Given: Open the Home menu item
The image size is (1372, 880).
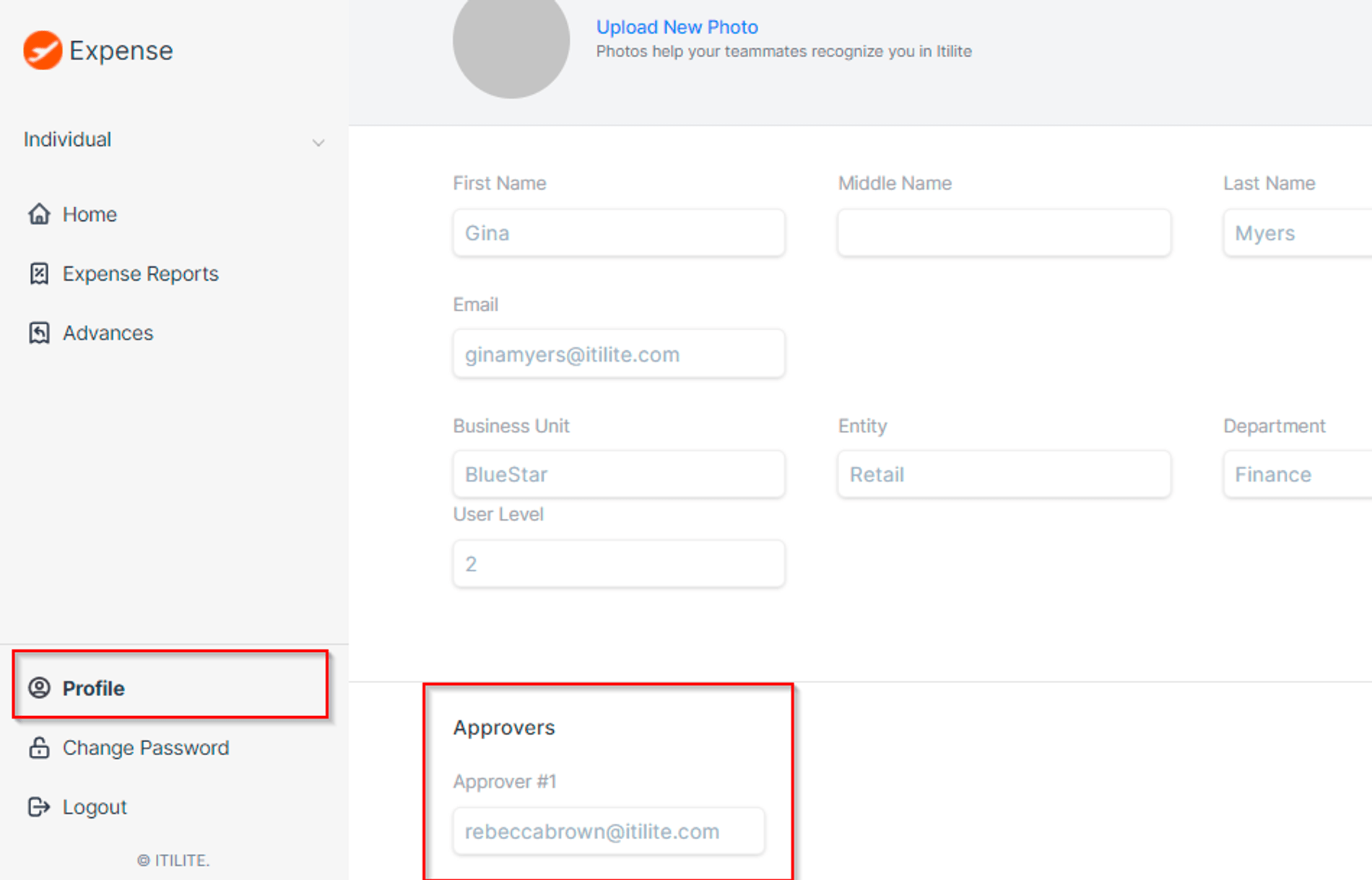Looking at the screenshot, I should coord(90,214).
